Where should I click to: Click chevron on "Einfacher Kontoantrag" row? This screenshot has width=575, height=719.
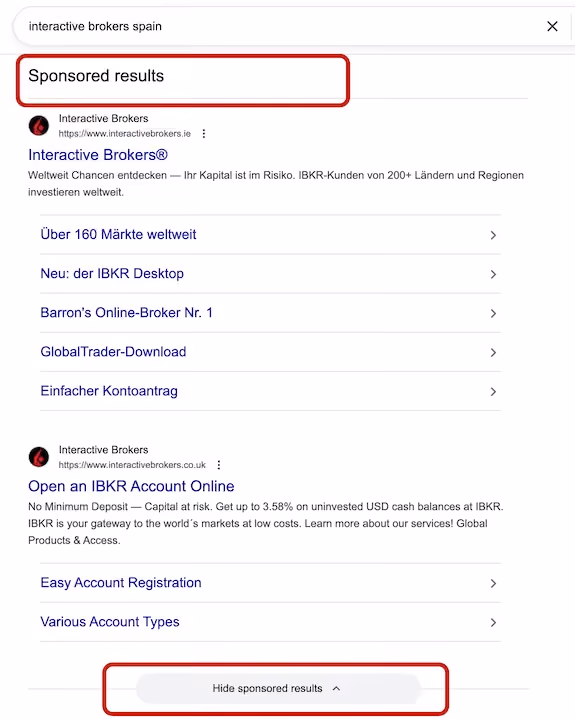click(493, 392)
